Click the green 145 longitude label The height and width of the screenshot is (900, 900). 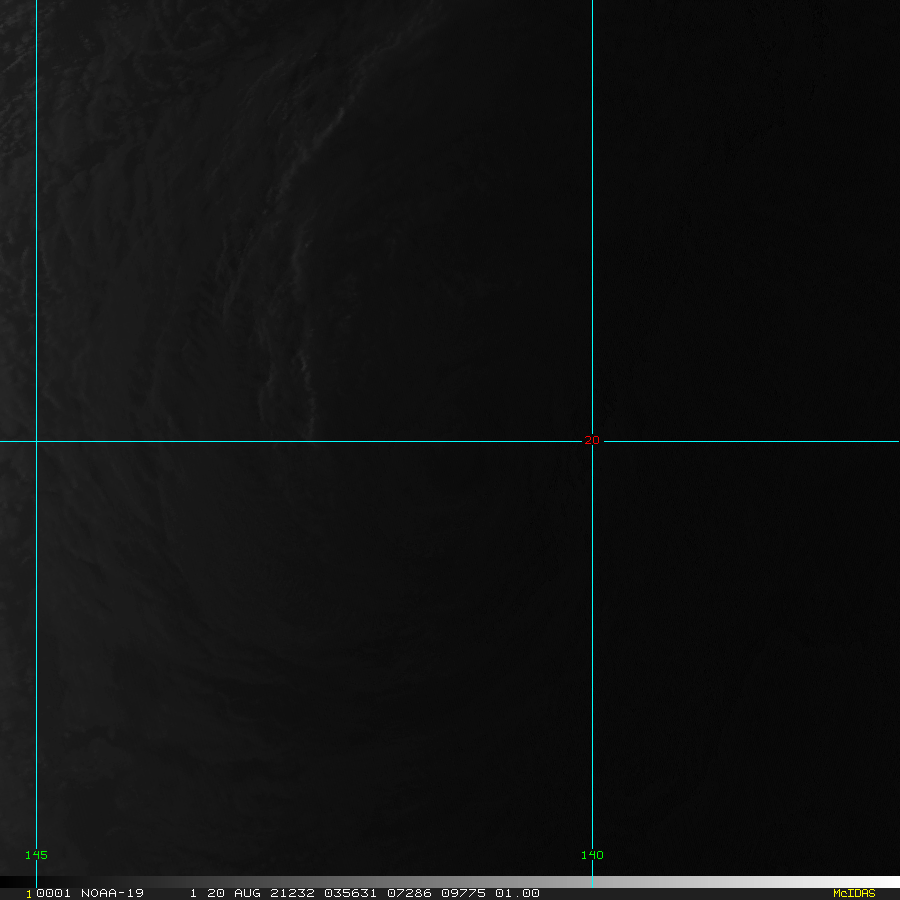[36, 855]
